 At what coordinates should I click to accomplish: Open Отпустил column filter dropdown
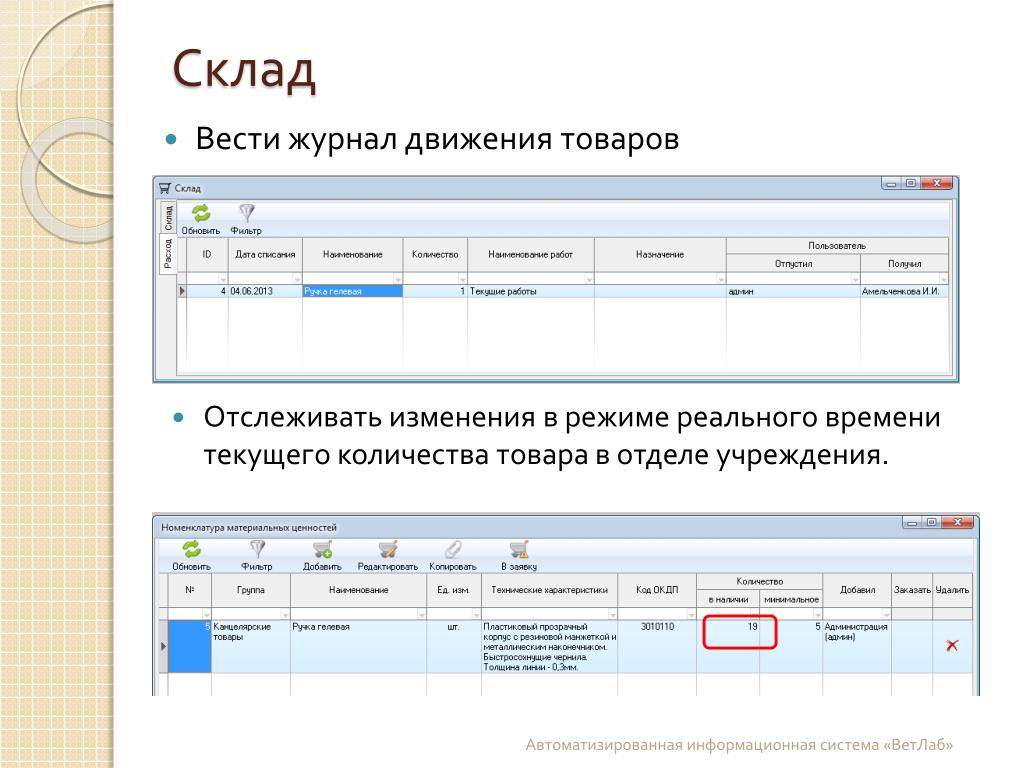tap(855, 279)
